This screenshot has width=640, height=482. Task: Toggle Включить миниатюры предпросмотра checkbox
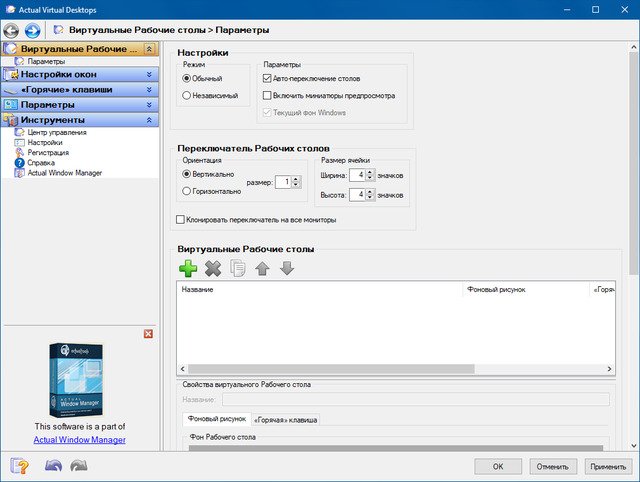point(266,96)
